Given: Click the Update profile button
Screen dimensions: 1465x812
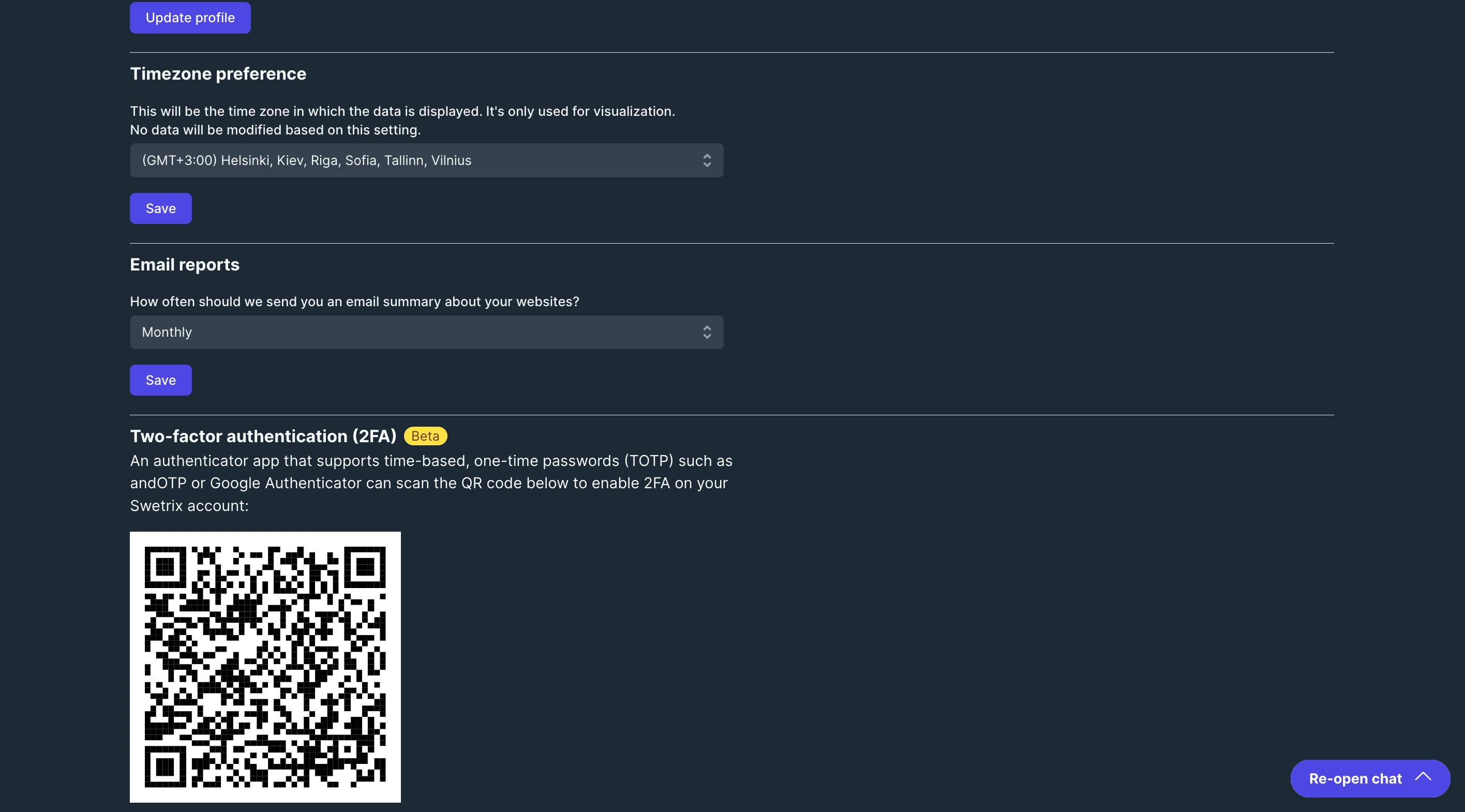Looking at the screenshot, I should 190,18.
